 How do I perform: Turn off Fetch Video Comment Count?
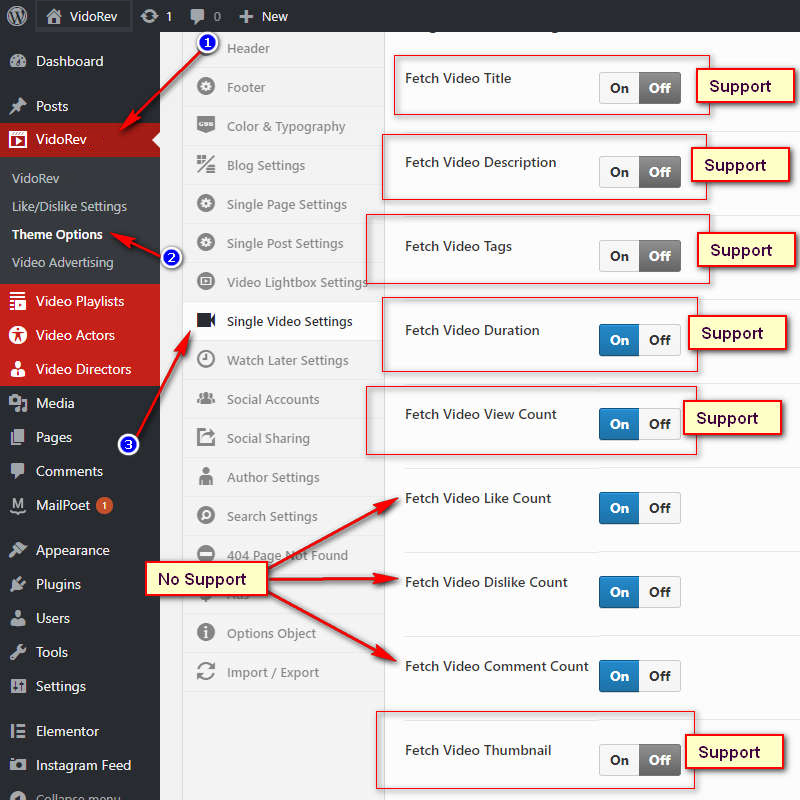[659, 676]
